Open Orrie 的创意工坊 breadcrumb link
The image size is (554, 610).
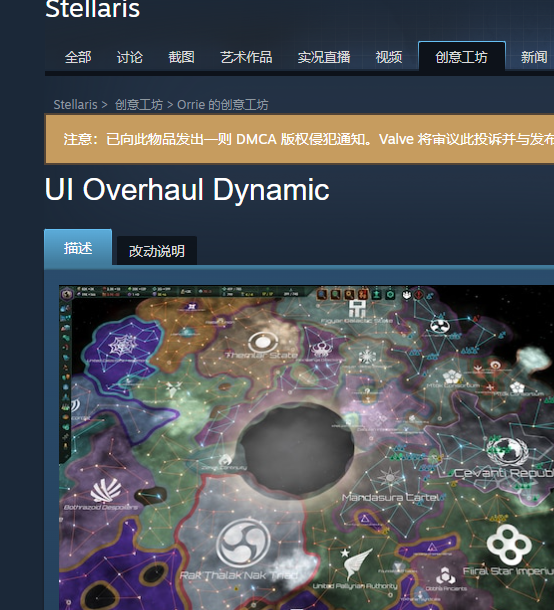point(223,105)
